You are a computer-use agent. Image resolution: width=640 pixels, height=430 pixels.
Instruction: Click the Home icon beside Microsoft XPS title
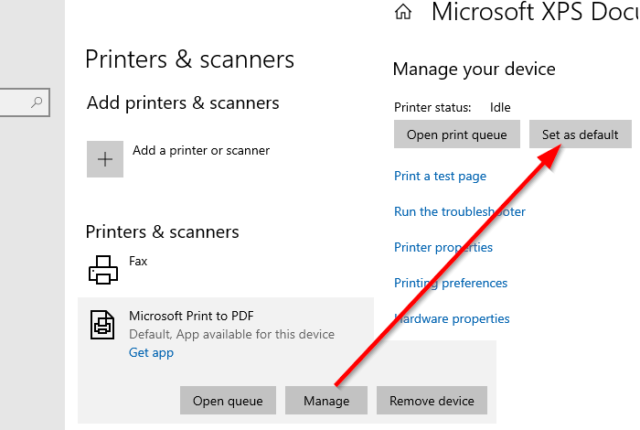pyautogui.click(x=404, y=13)
